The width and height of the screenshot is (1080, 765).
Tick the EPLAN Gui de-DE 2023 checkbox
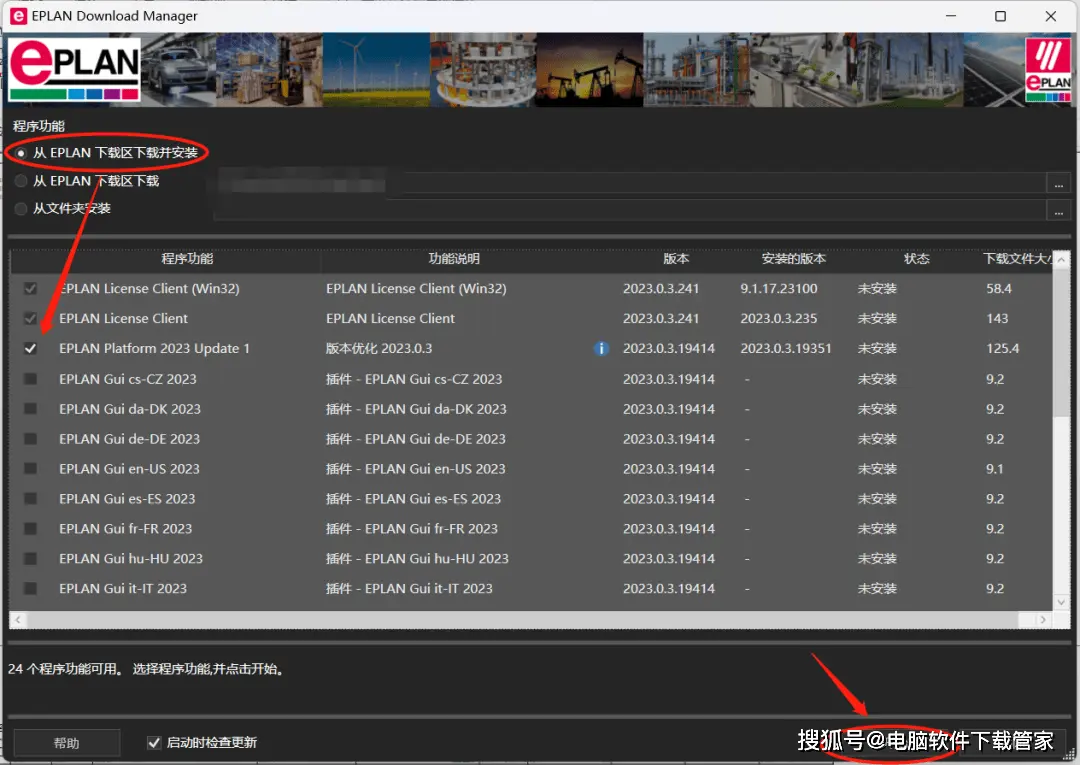point(30,439)
